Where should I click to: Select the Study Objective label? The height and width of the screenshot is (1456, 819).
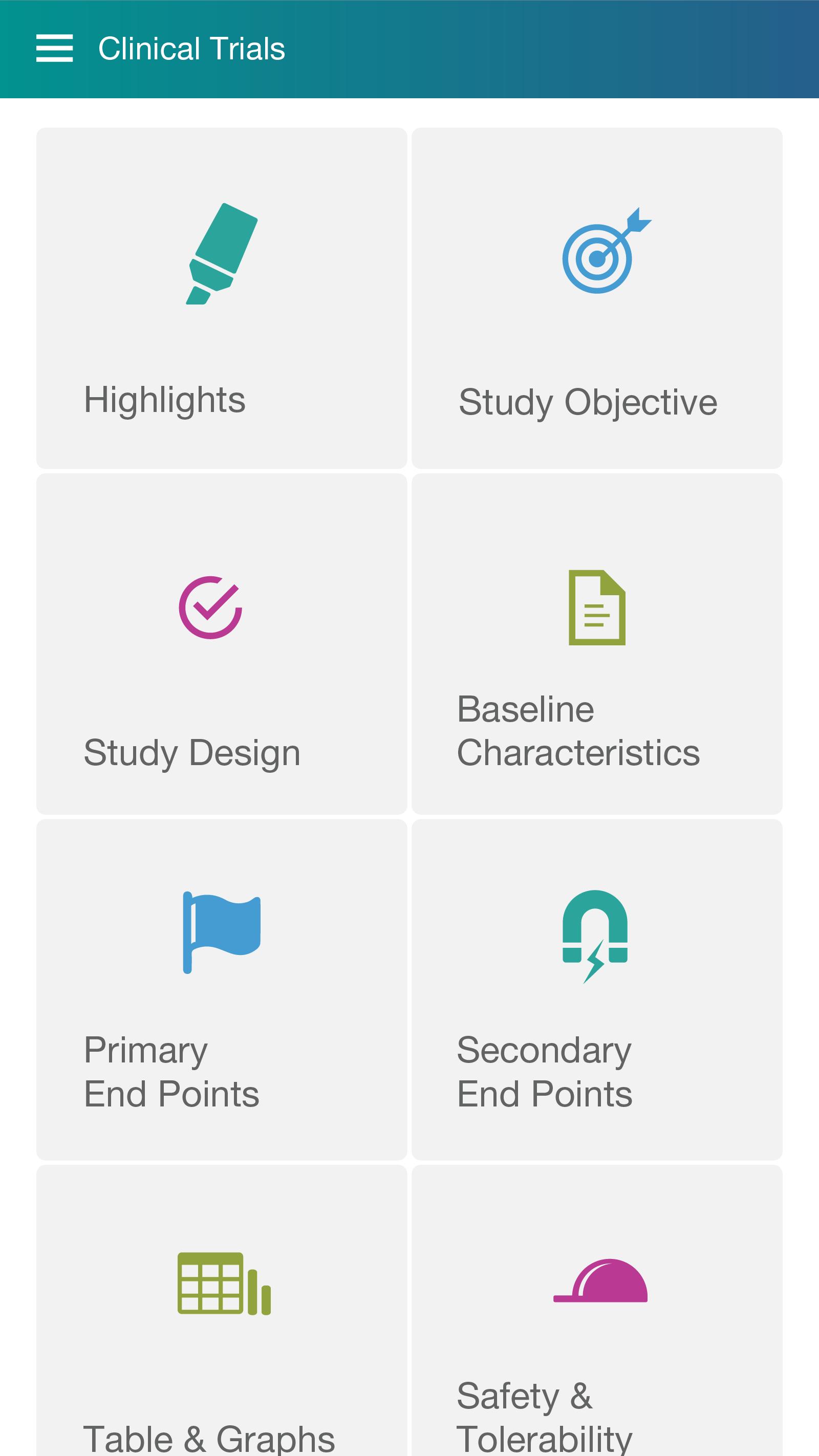tap(588, 402)
